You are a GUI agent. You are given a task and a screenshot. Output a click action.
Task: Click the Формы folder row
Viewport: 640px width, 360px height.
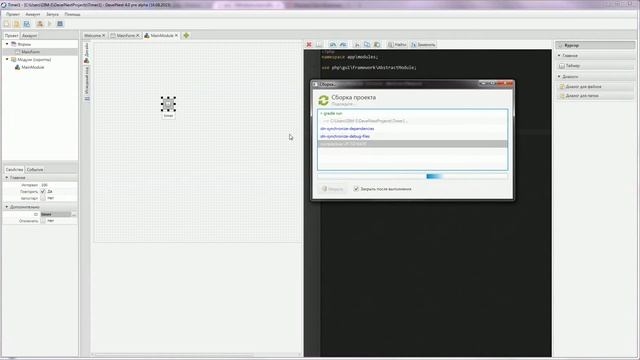click(40, 44)
